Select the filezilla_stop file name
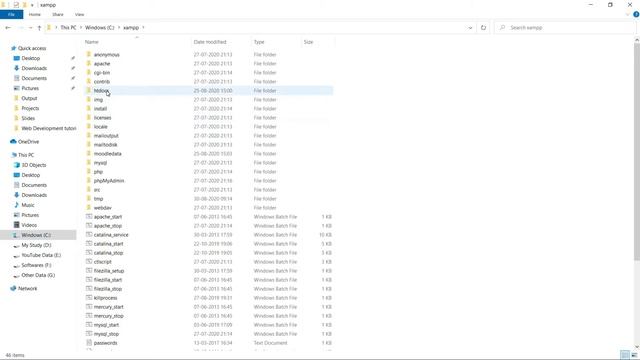 click(x=108, y=289)
